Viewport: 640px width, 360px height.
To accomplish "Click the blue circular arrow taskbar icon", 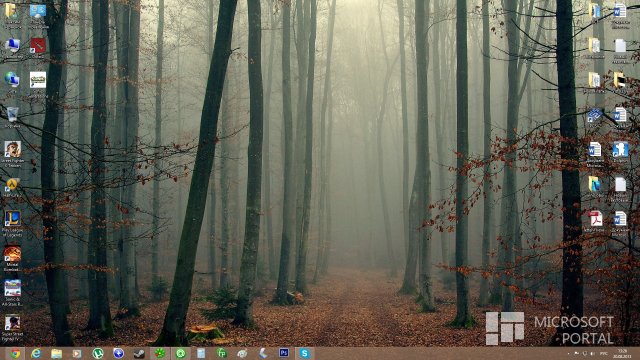I will click(118, 353).
